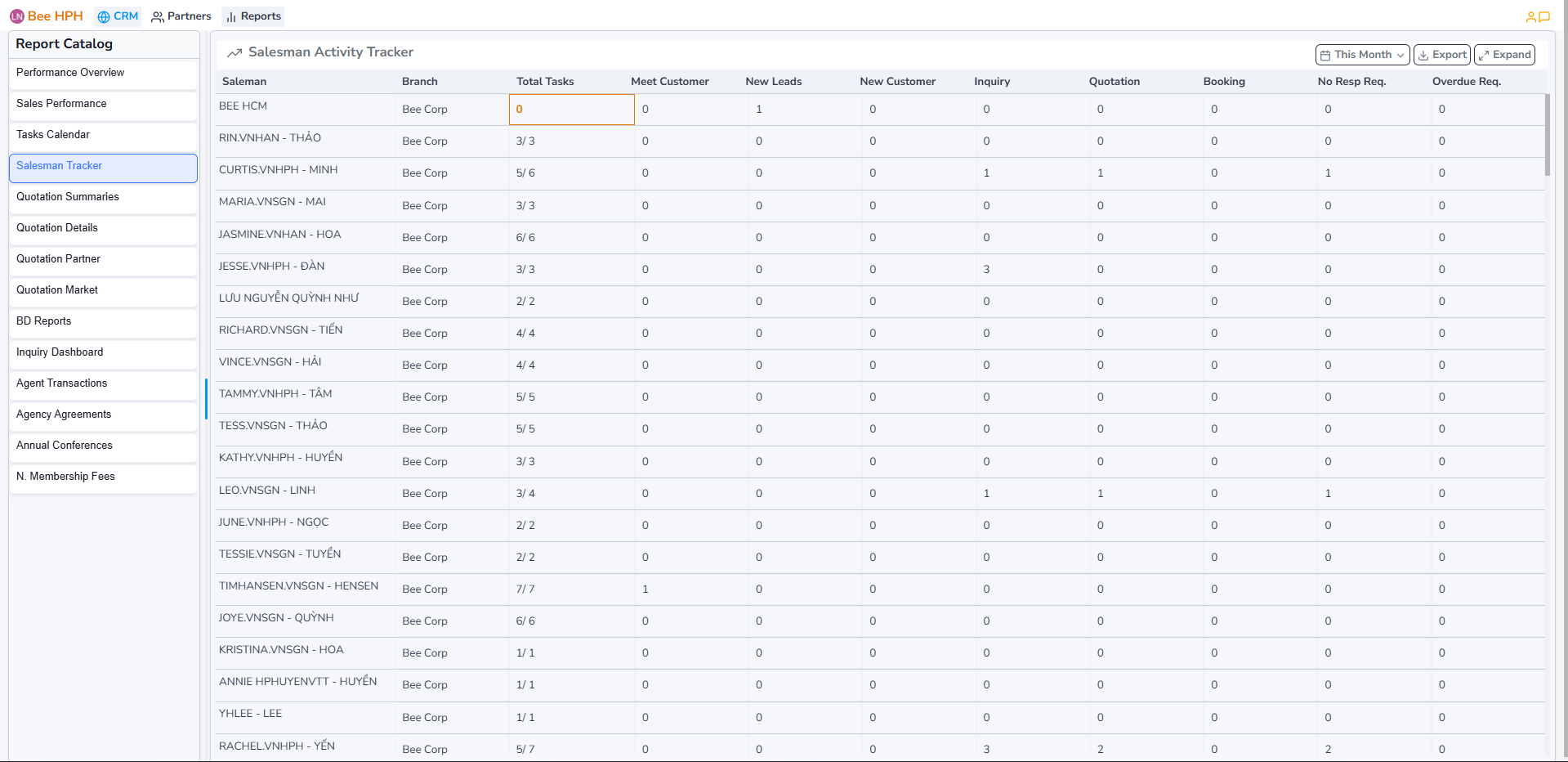Open the user profile icon at top right
The image size is (1568, 762).
[x=1531, y=16]
